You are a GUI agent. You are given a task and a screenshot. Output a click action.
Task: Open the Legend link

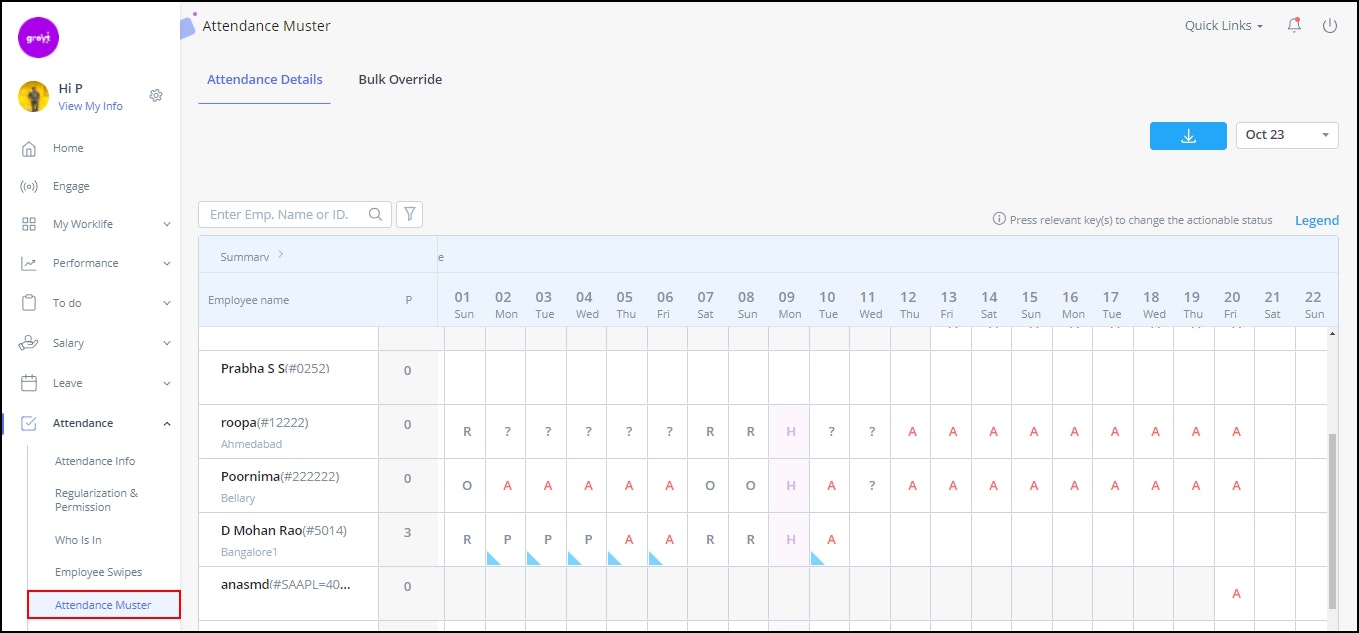1317,220
